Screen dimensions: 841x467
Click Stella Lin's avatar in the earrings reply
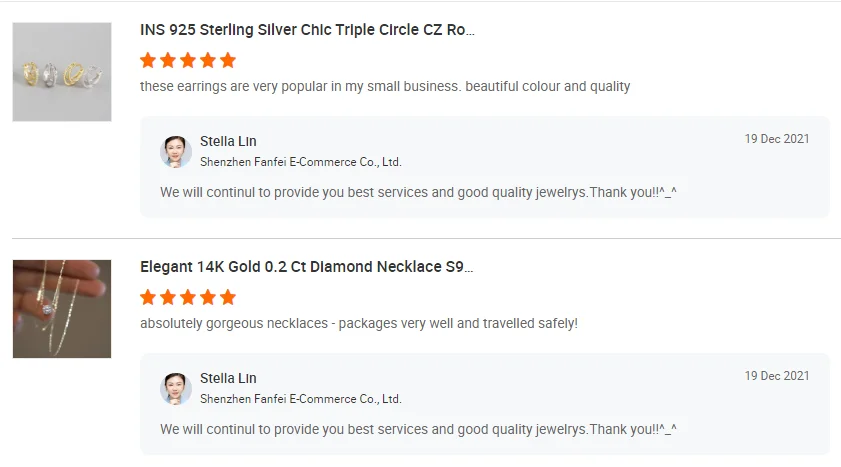click(x=176, y=151)
